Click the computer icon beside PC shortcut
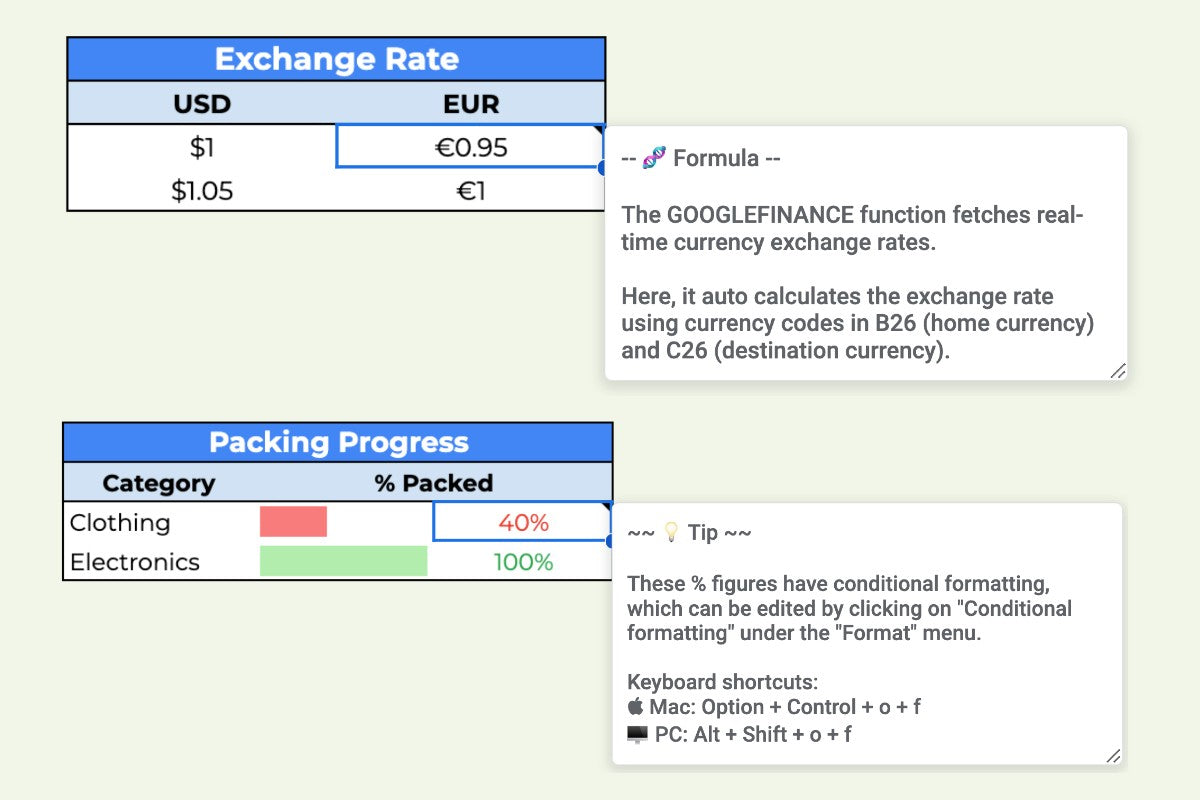Viewport: 1200px width, 800px height. 637,735
